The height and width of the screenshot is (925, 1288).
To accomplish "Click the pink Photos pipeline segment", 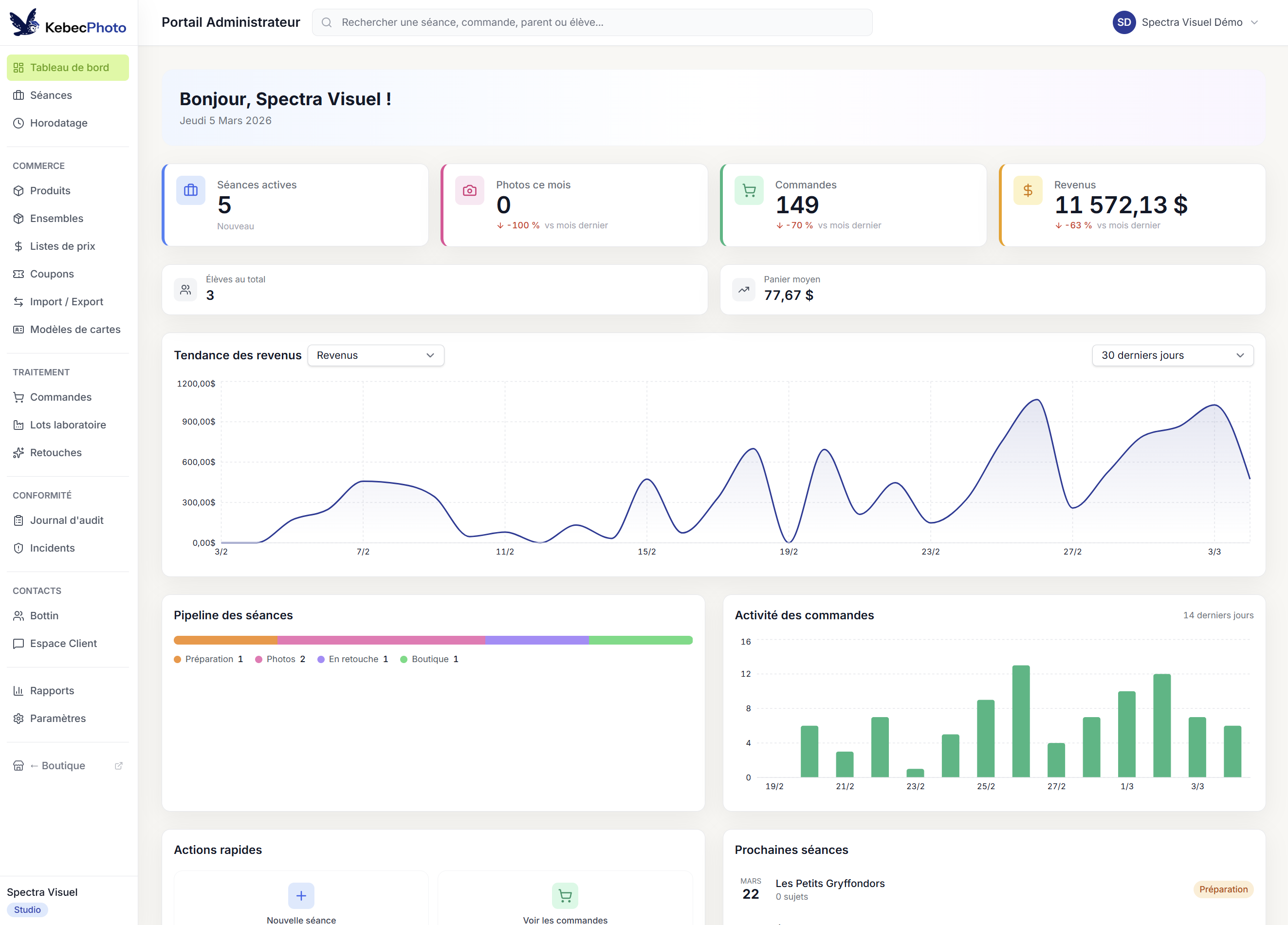I will 381,640.
